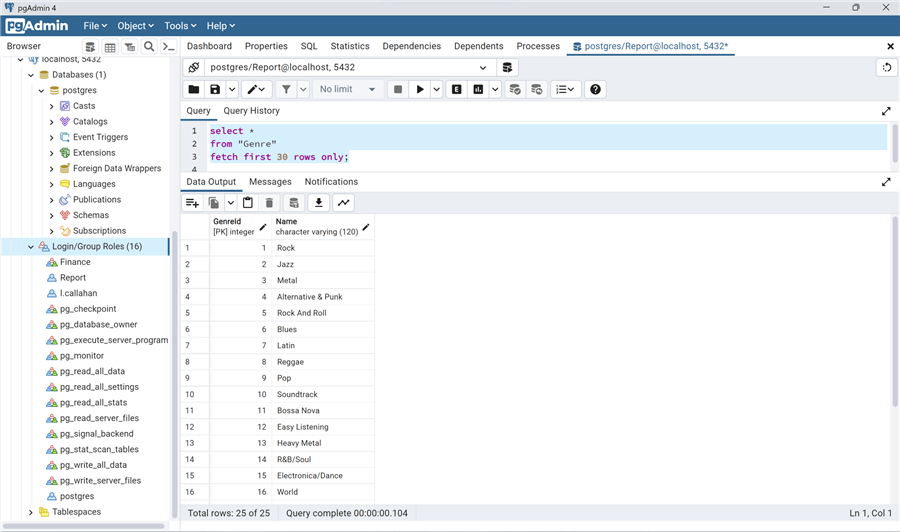900x532 pixels.
Task: Open the Object menu
Action: [135, 26]
